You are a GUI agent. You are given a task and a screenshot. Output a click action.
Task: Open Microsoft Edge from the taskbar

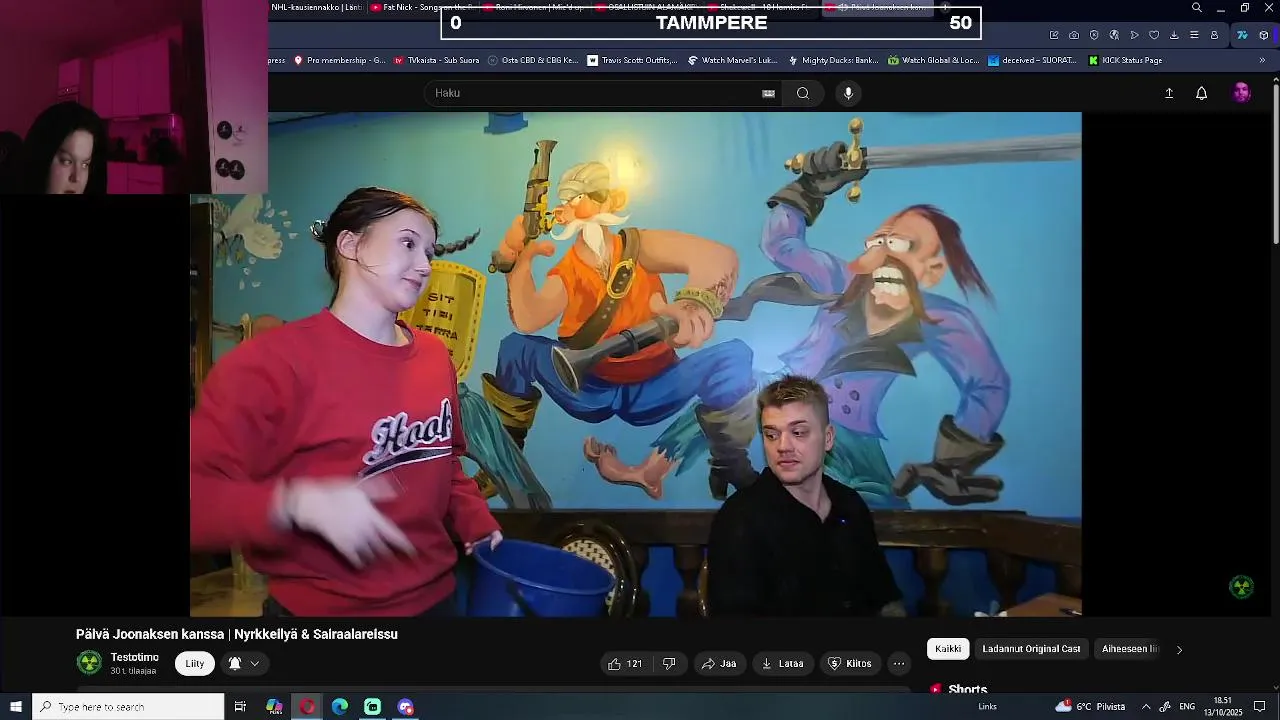[x=340, y=707]
